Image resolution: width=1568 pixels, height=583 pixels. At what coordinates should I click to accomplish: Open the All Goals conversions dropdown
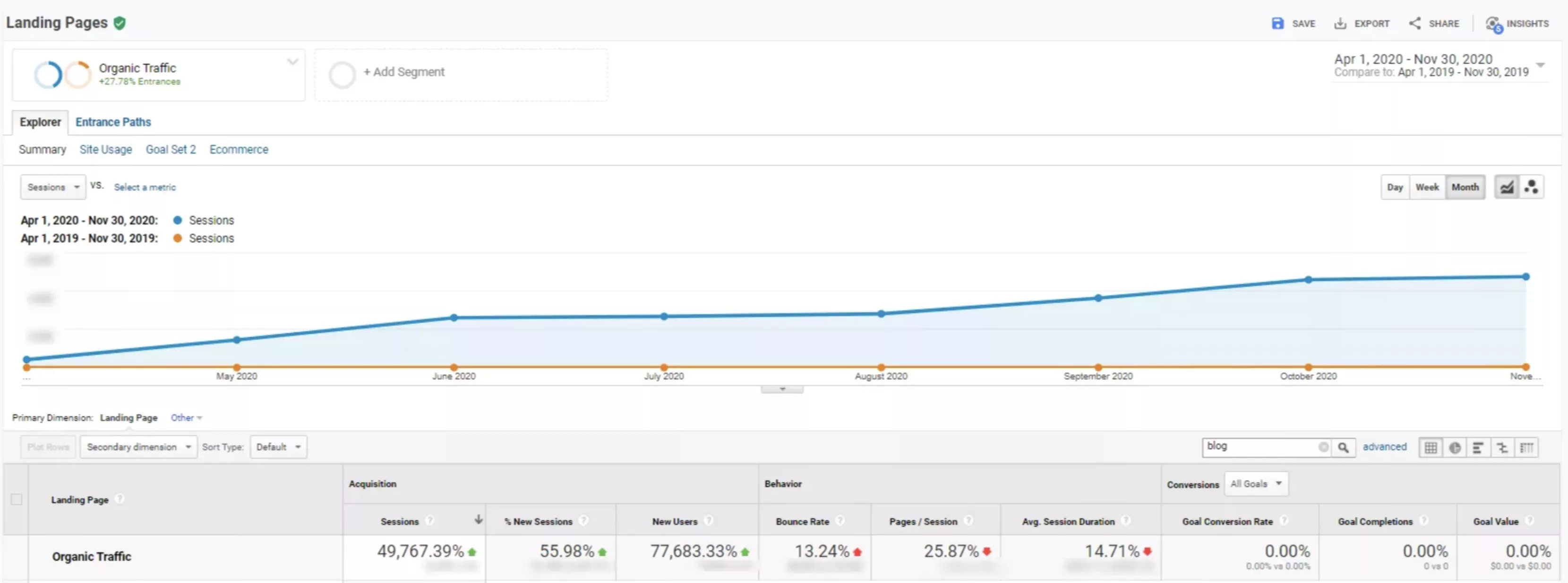1256,484
